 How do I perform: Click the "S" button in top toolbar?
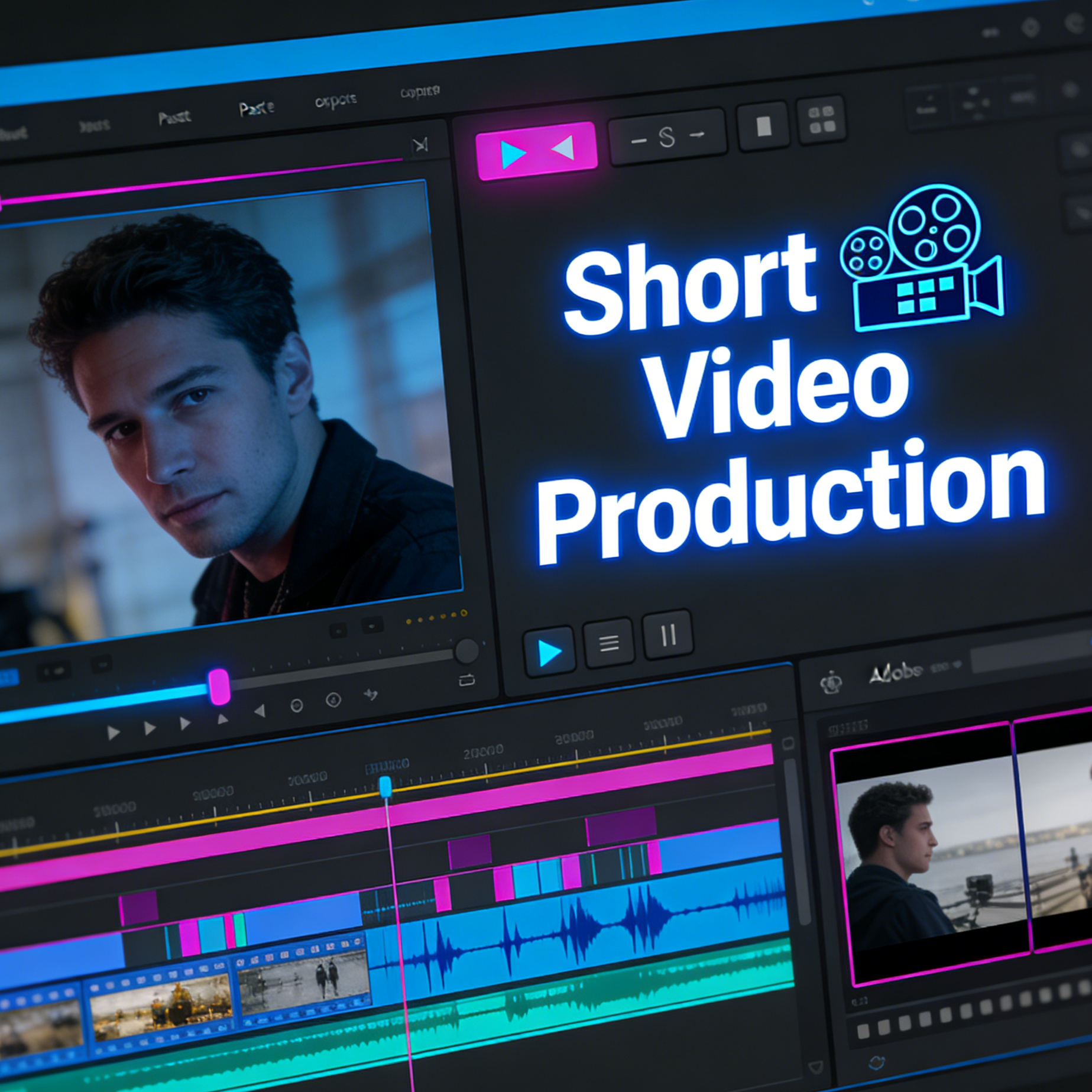pos(667,137)
